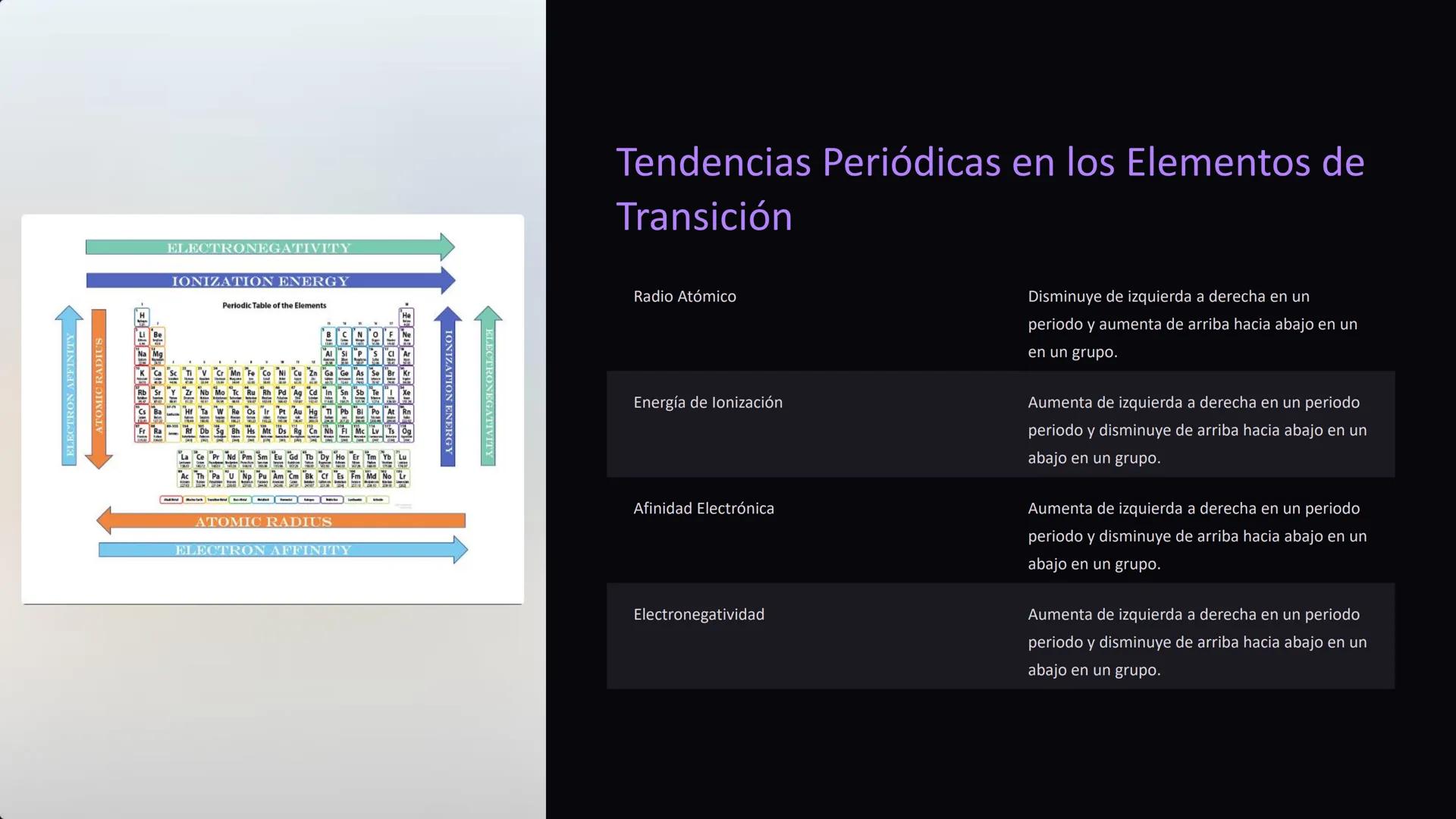Click the Energía de Ionización row
1456x819 pixels.
pyautogui.click(x=708, y=403)
